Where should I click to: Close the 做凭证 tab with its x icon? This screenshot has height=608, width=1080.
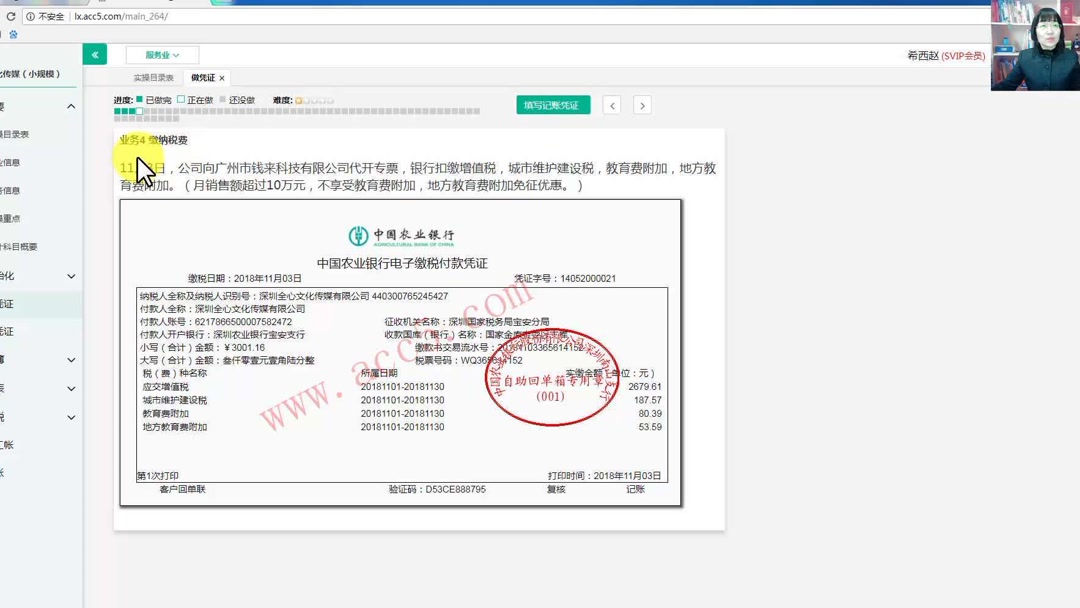point(222,79)
